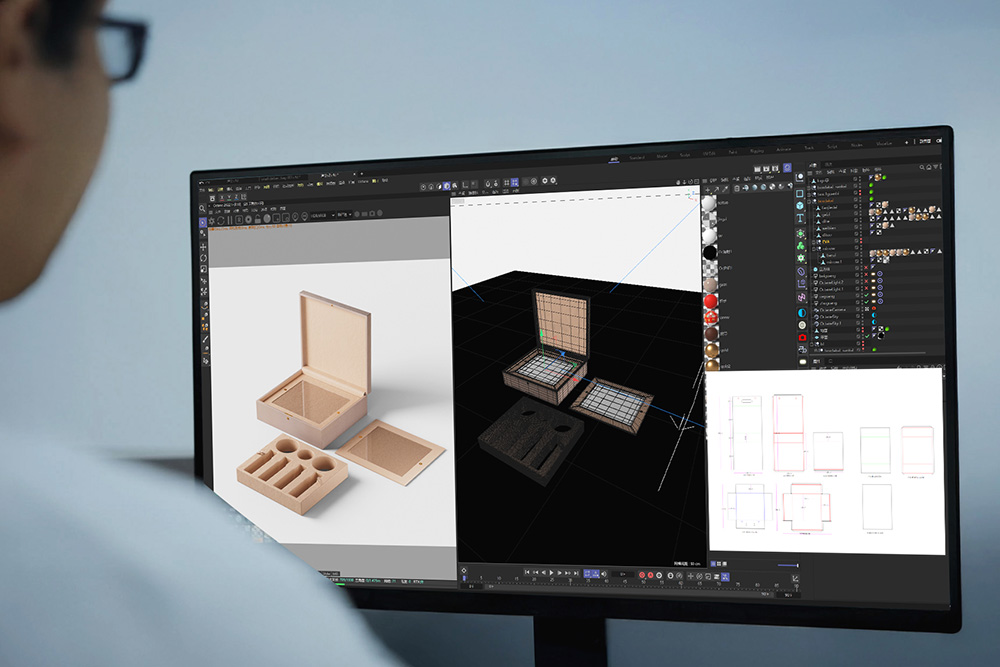1000x667 pixels.
Task: Click the red camera icon in palette
Action: pyautogui.click(x=802, y=338)
